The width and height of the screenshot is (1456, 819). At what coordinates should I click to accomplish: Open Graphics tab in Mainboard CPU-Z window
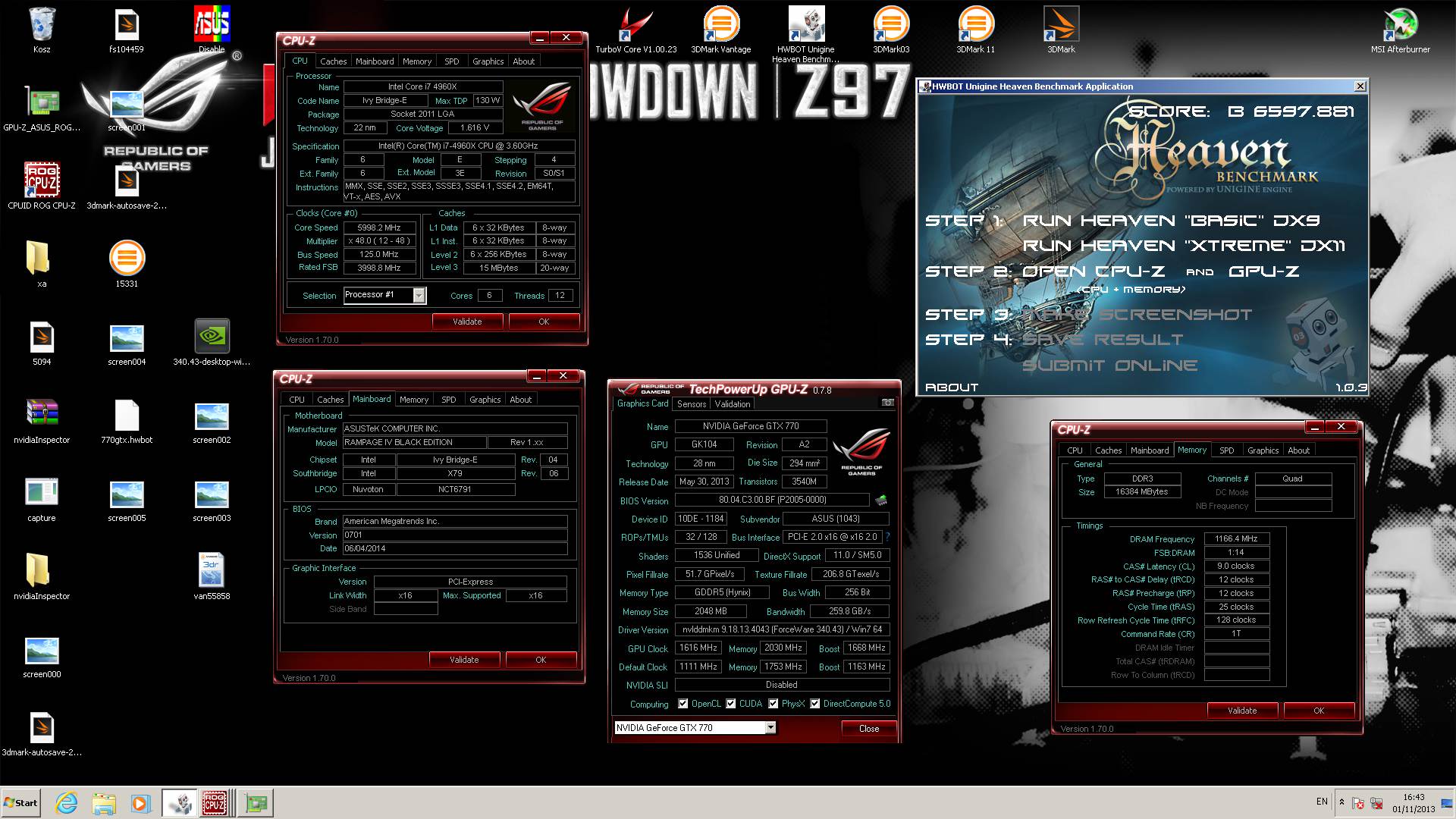click(x=485, y=400)
